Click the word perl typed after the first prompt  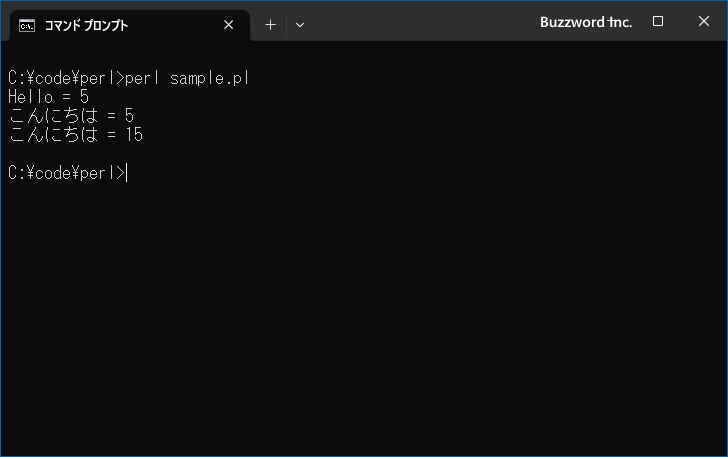coord(142,78)
